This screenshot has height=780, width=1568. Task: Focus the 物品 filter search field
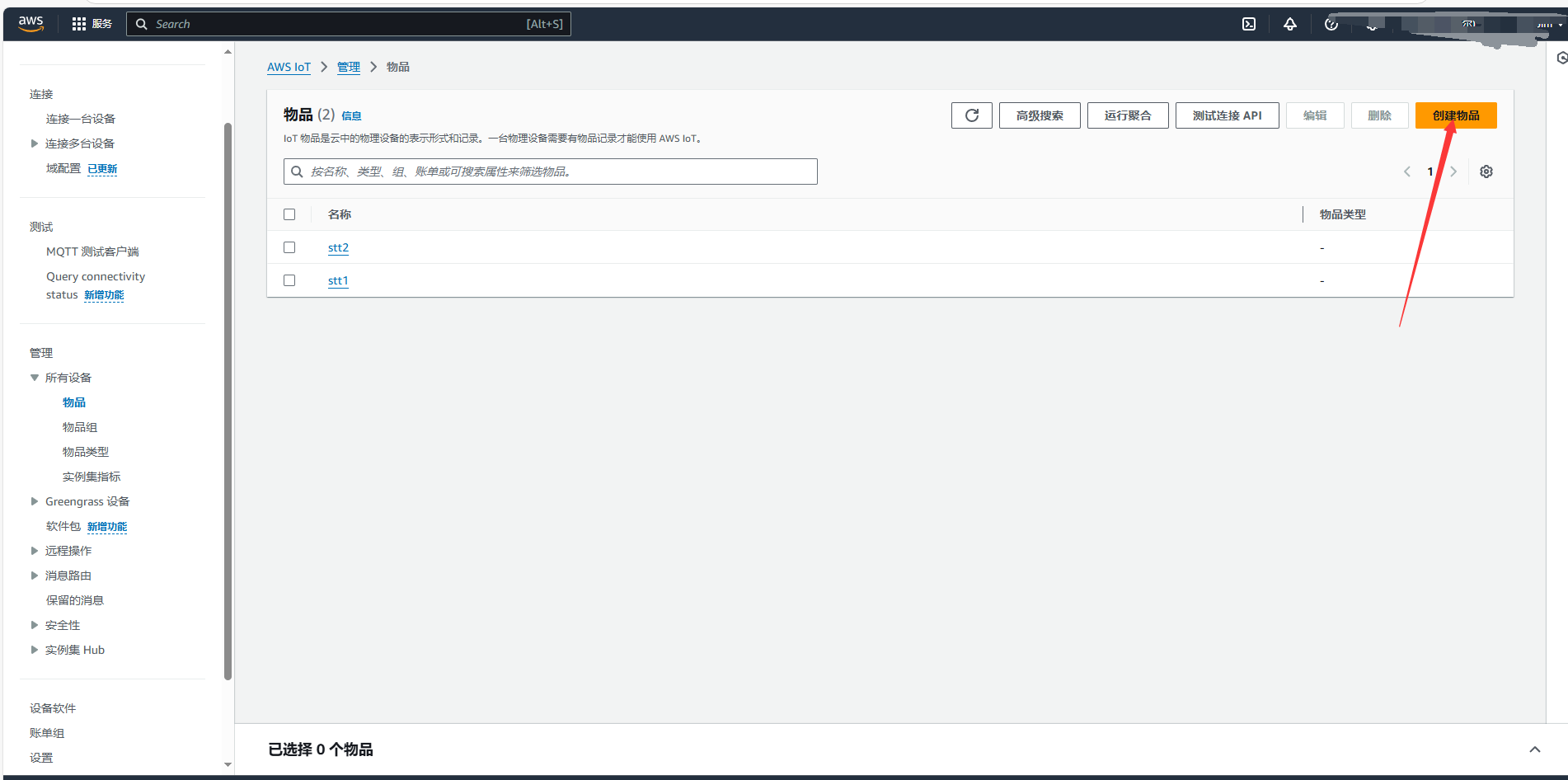(551, 172)
